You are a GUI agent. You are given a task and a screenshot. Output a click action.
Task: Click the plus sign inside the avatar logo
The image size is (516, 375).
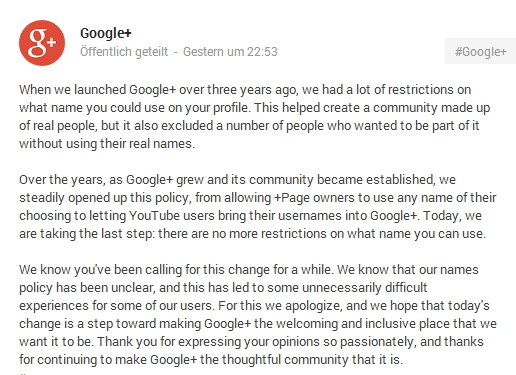coord(51,43)
